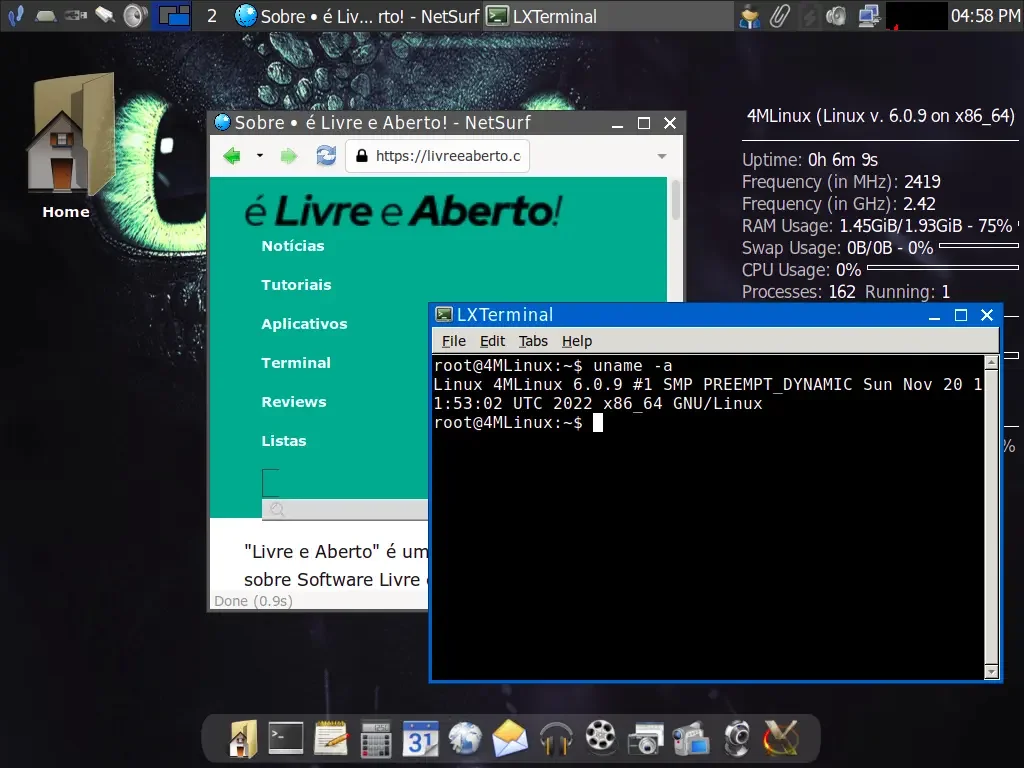Image resolution: width=1024 pixels, height=768 pixels.
Task: Open the notepad text editor in the dock
Action: [331, 739]
